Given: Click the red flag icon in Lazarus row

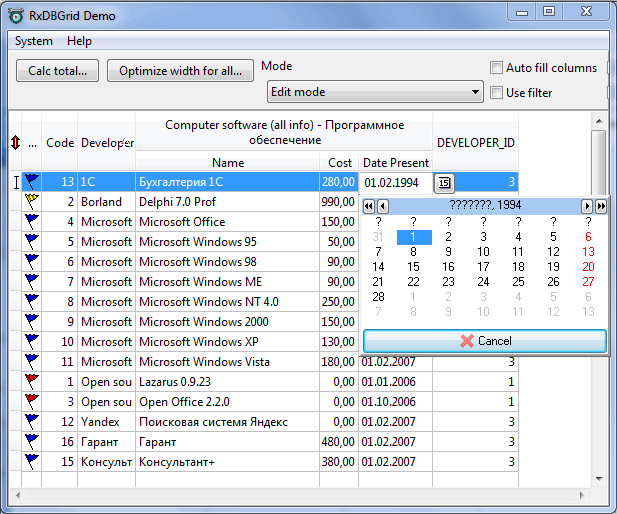Looking at the screenshot, I should click(x=31, y=382).
